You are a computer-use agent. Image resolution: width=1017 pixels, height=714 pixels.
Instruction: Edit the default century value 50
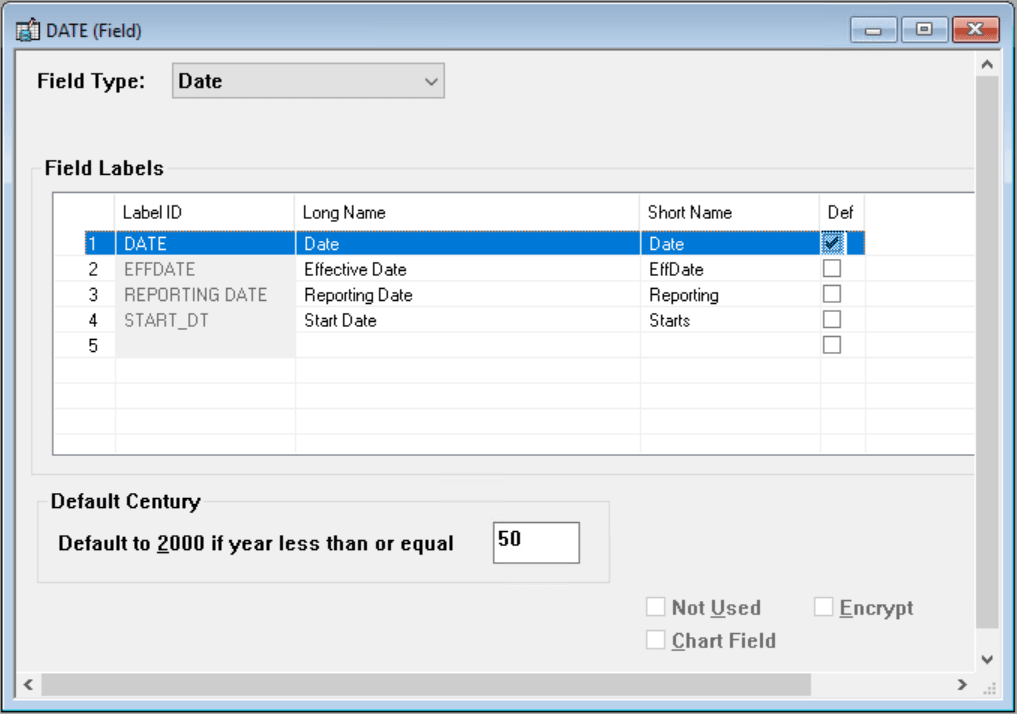tap(536, 542)
